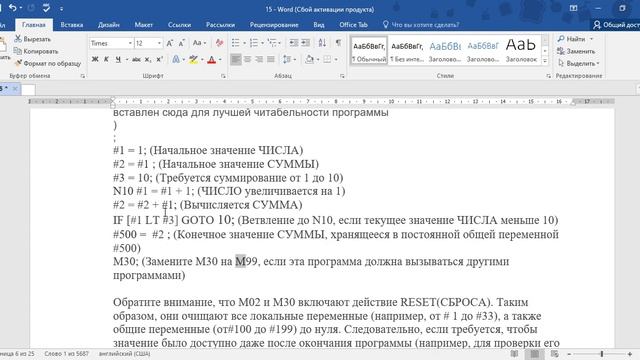The height and width of the screenshot is (360, 640).
Task: Click the zoom in plus button
Action: click(630, 354)
